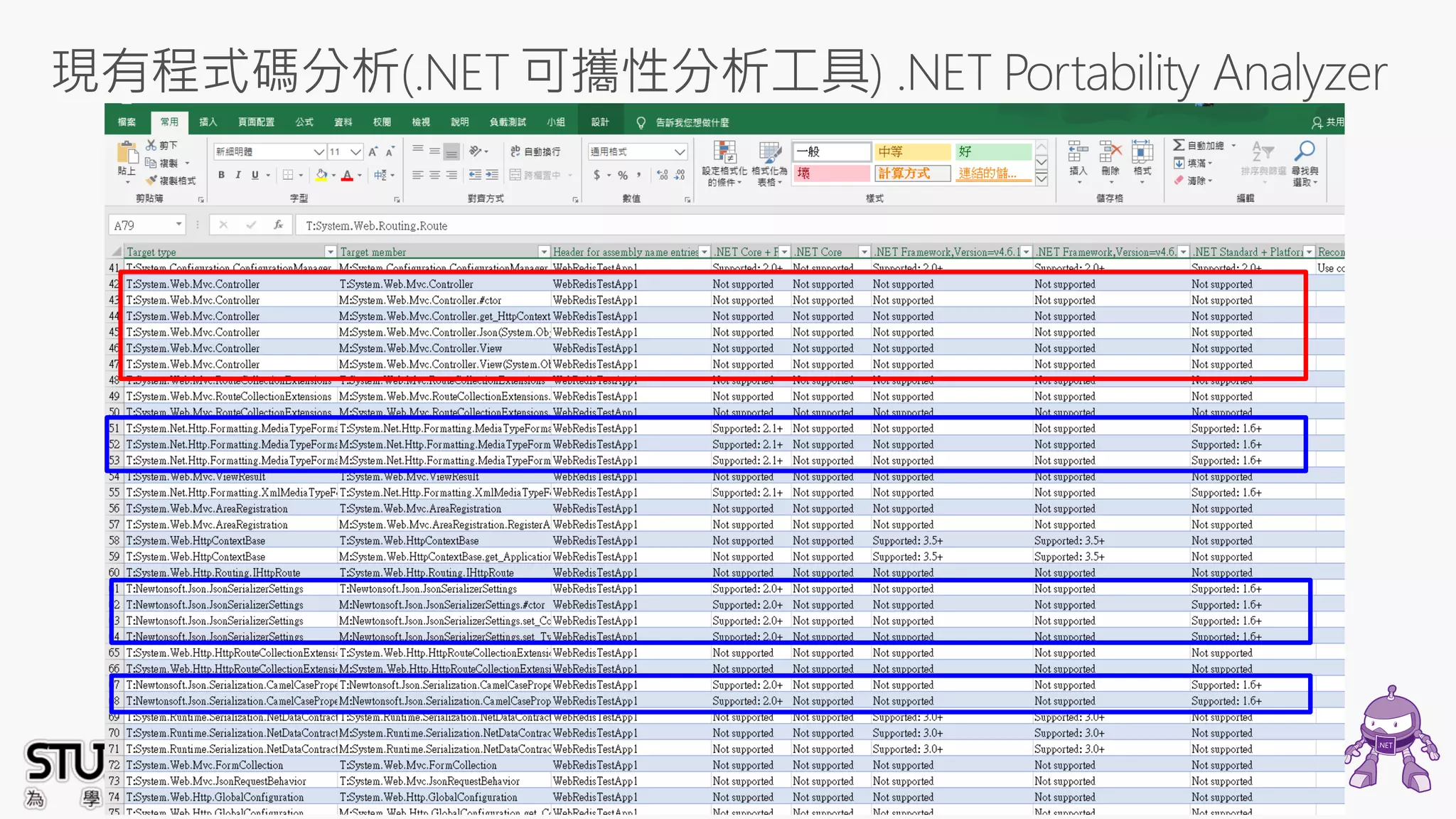Screen dimensions: 1456x819
Task: Open the font size dropdown showing 11
Action: click(x=355, y=151)
